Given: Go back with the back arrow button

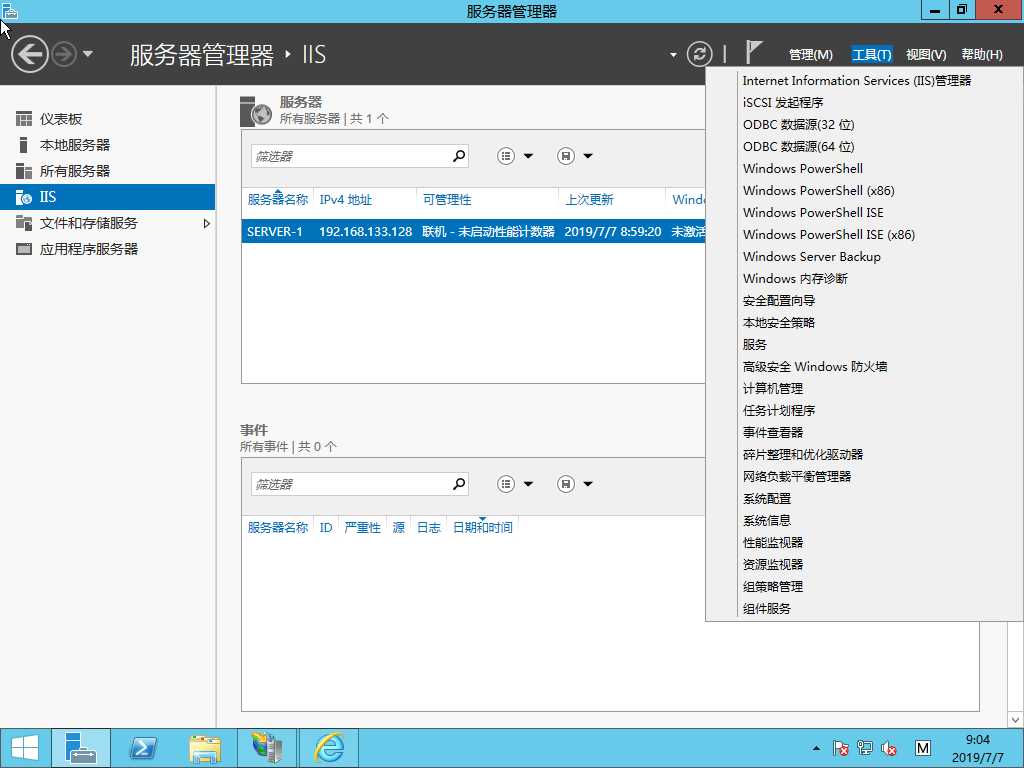Looking at the screenshot, I should tap(30, 54).
